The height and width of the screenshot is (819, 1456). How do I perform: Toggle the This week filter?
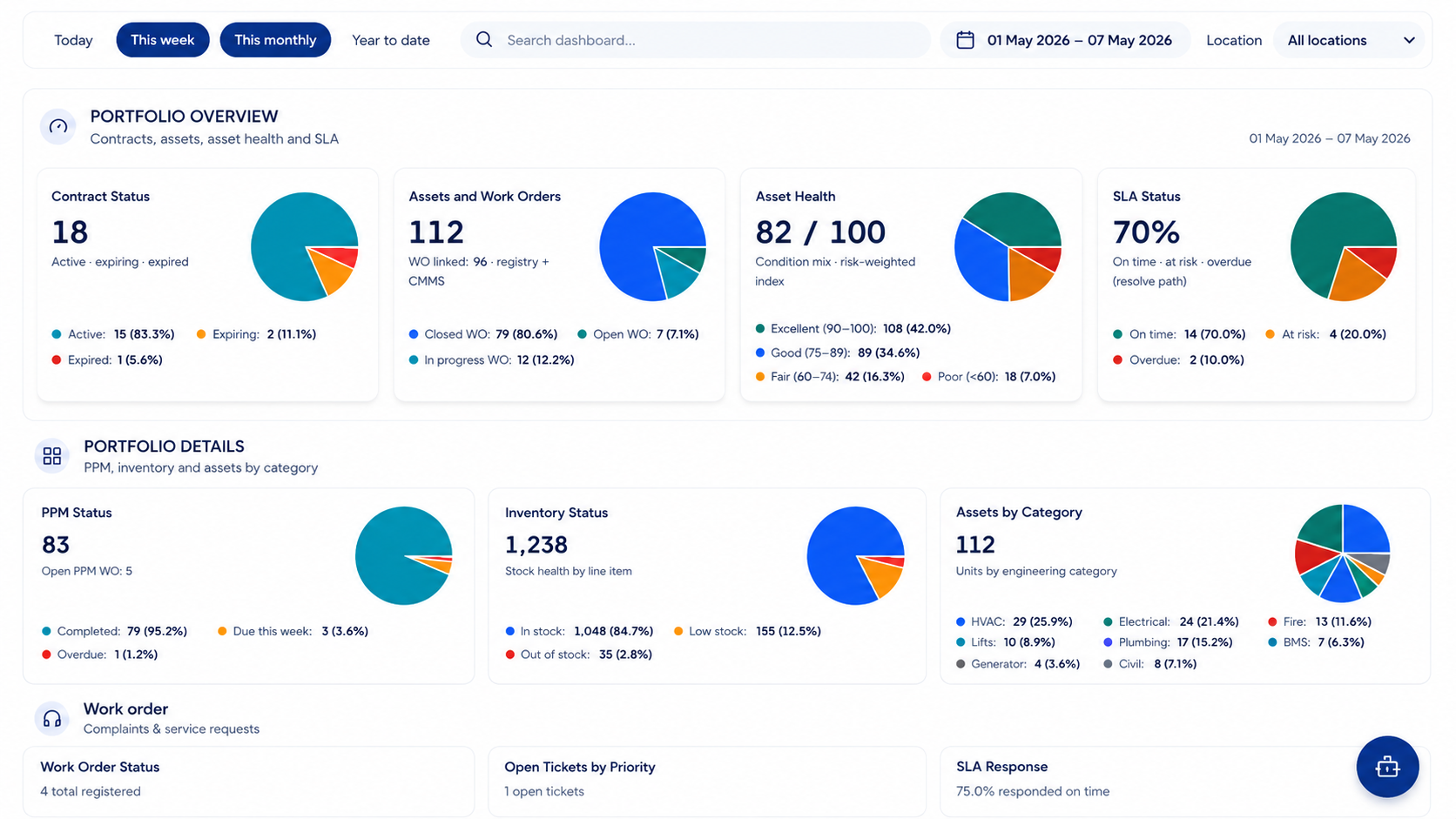pyautogui.click(x=163, y=40)
